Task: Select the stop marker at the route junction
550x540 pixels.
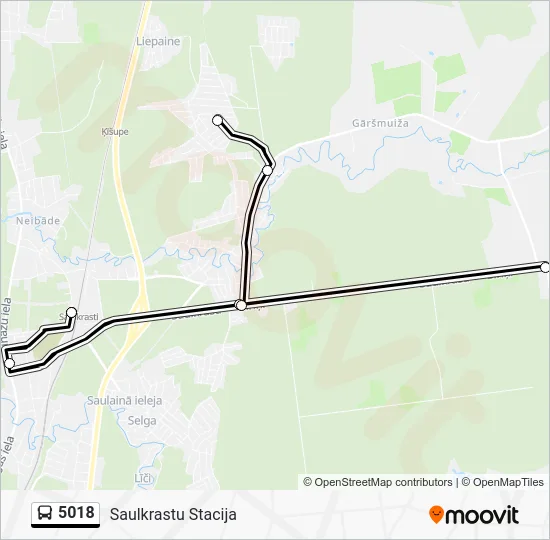Action: [241, 305]
